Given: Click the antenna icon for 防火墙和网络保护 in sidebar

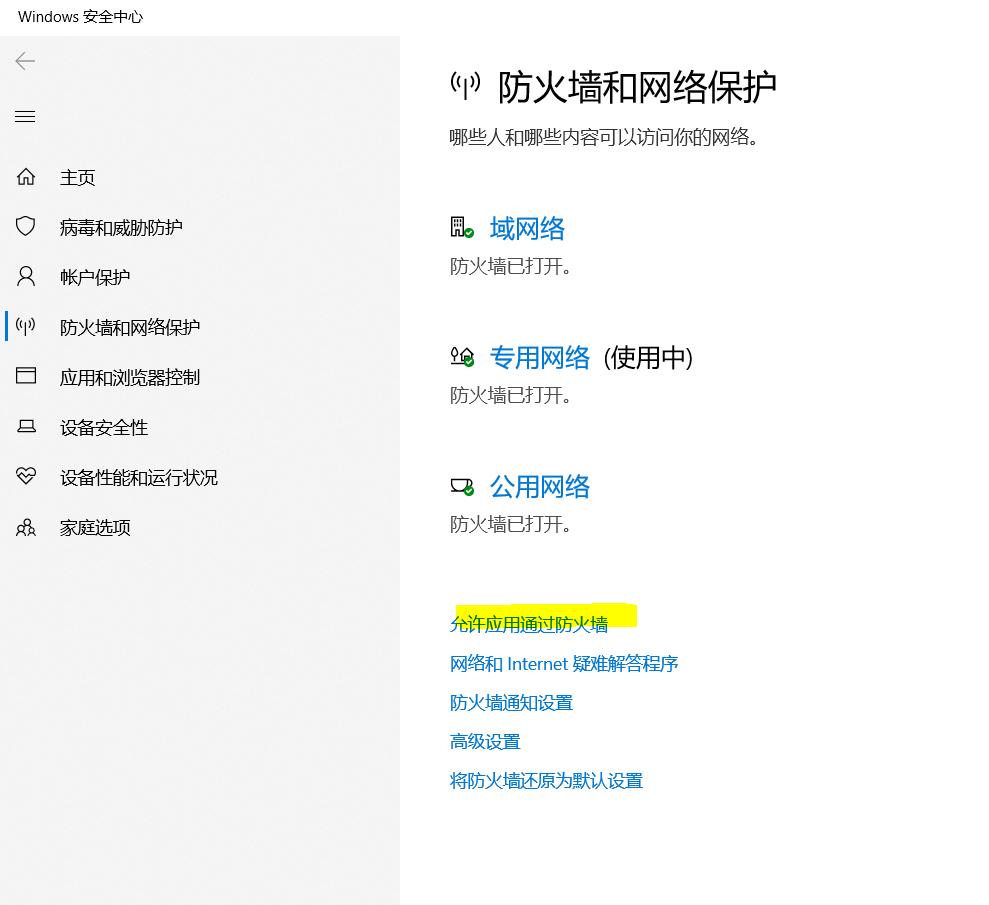Looking at the screenshot, I should pyautogui.click(x=26, y=326).
